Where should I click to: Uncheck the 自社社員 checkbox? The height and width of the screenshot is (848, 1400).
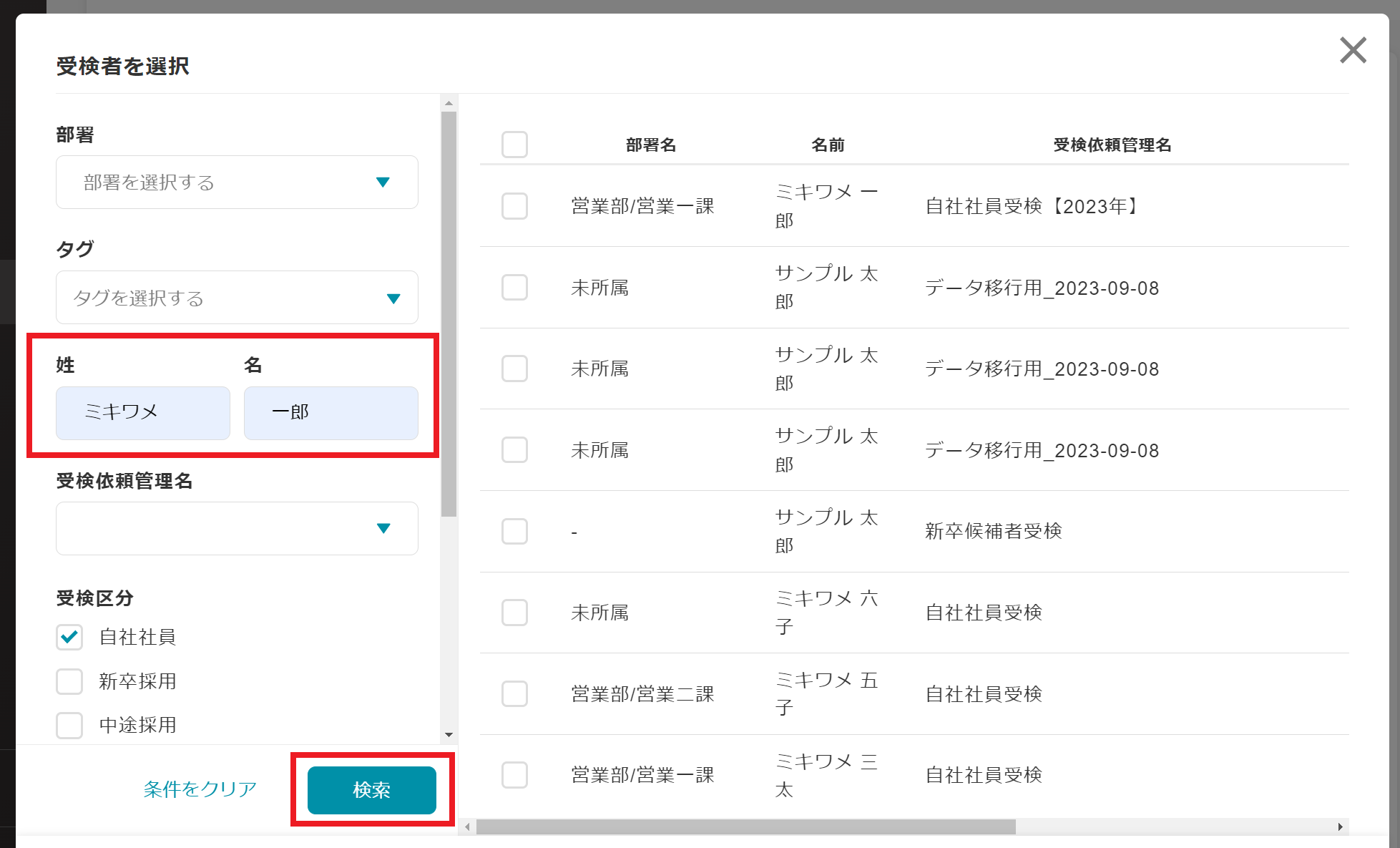pos(69,638)
